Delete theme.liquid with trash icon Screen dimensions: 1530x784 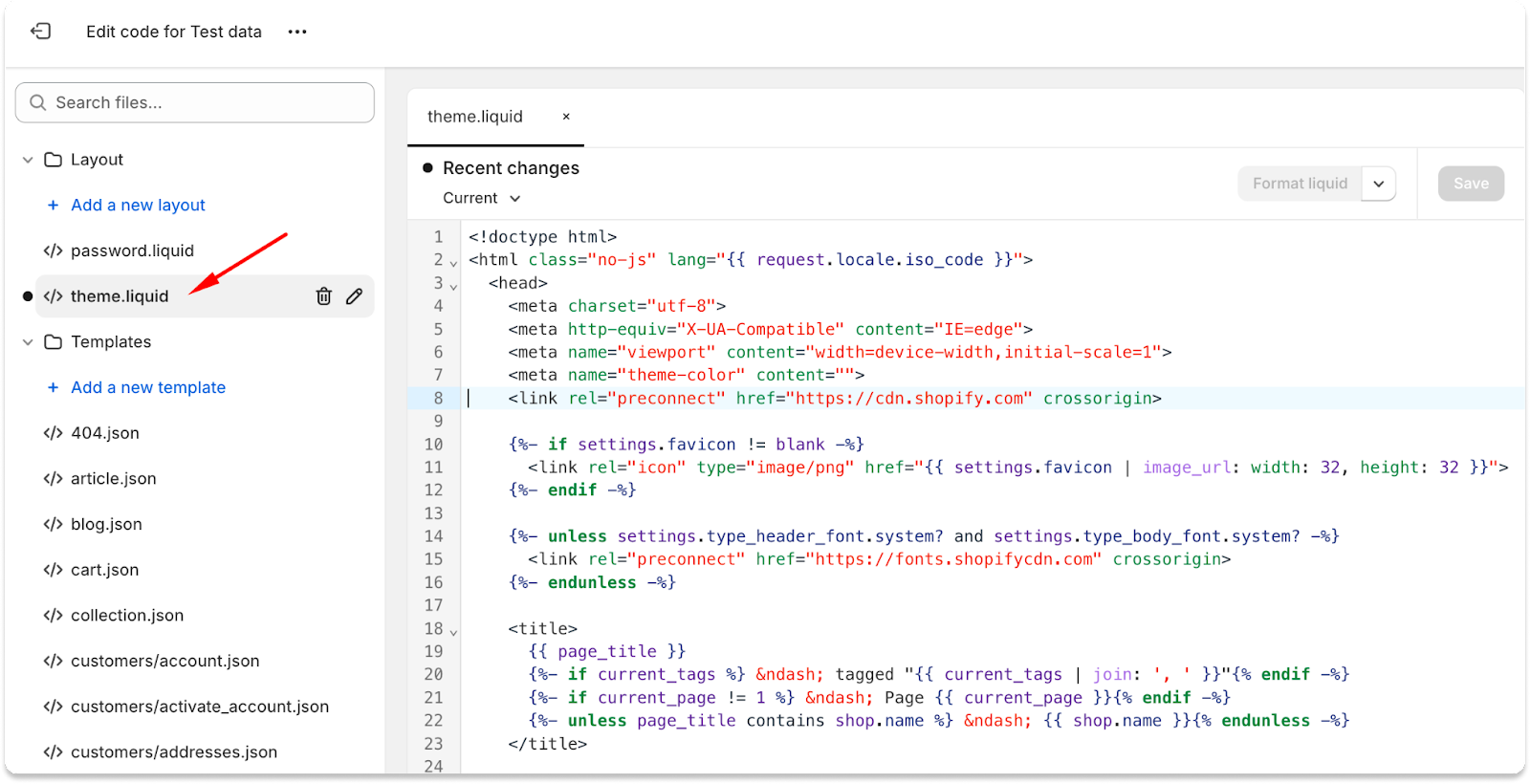[324, 296]
